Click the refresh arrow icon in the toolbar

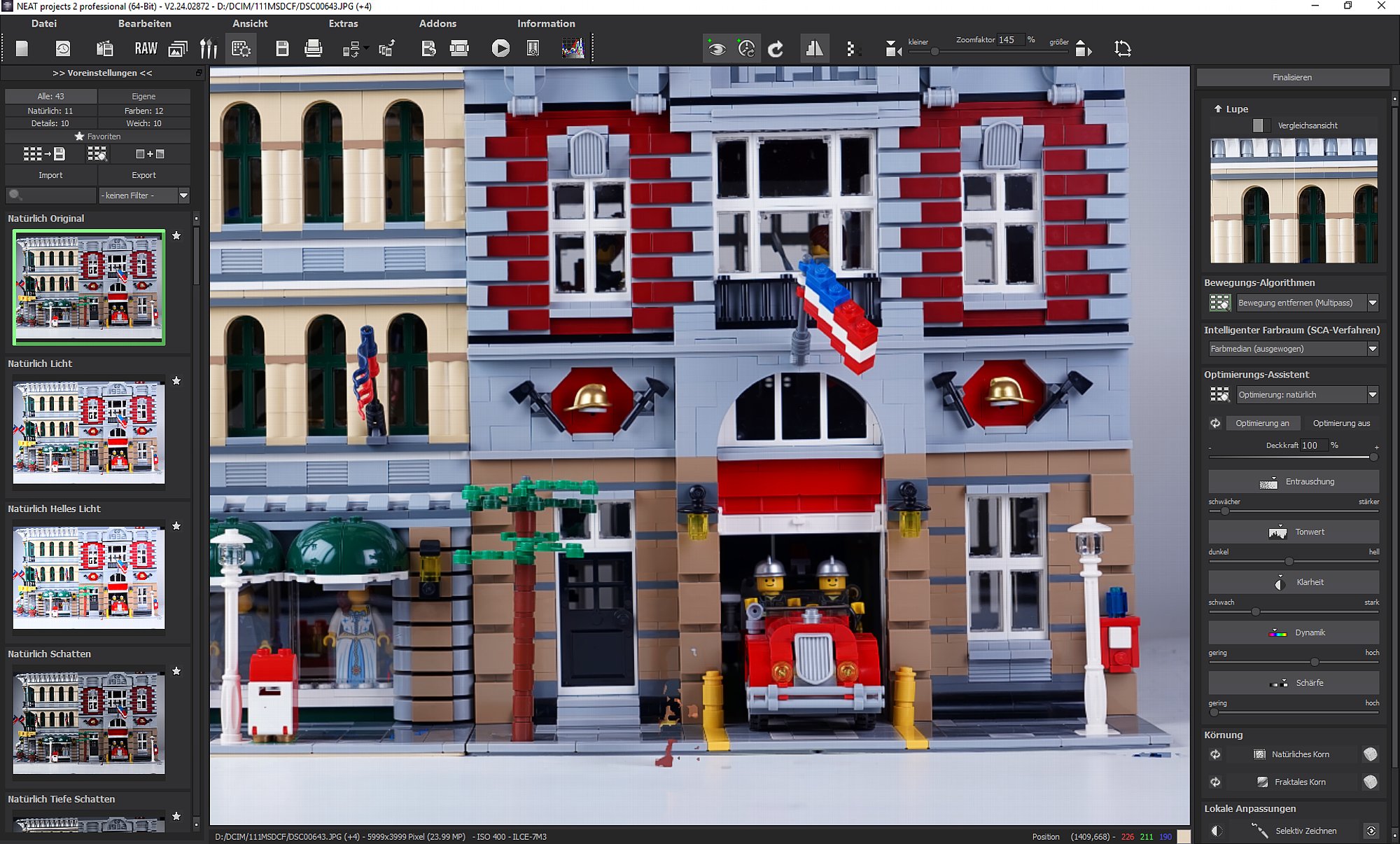pos(776,49)
